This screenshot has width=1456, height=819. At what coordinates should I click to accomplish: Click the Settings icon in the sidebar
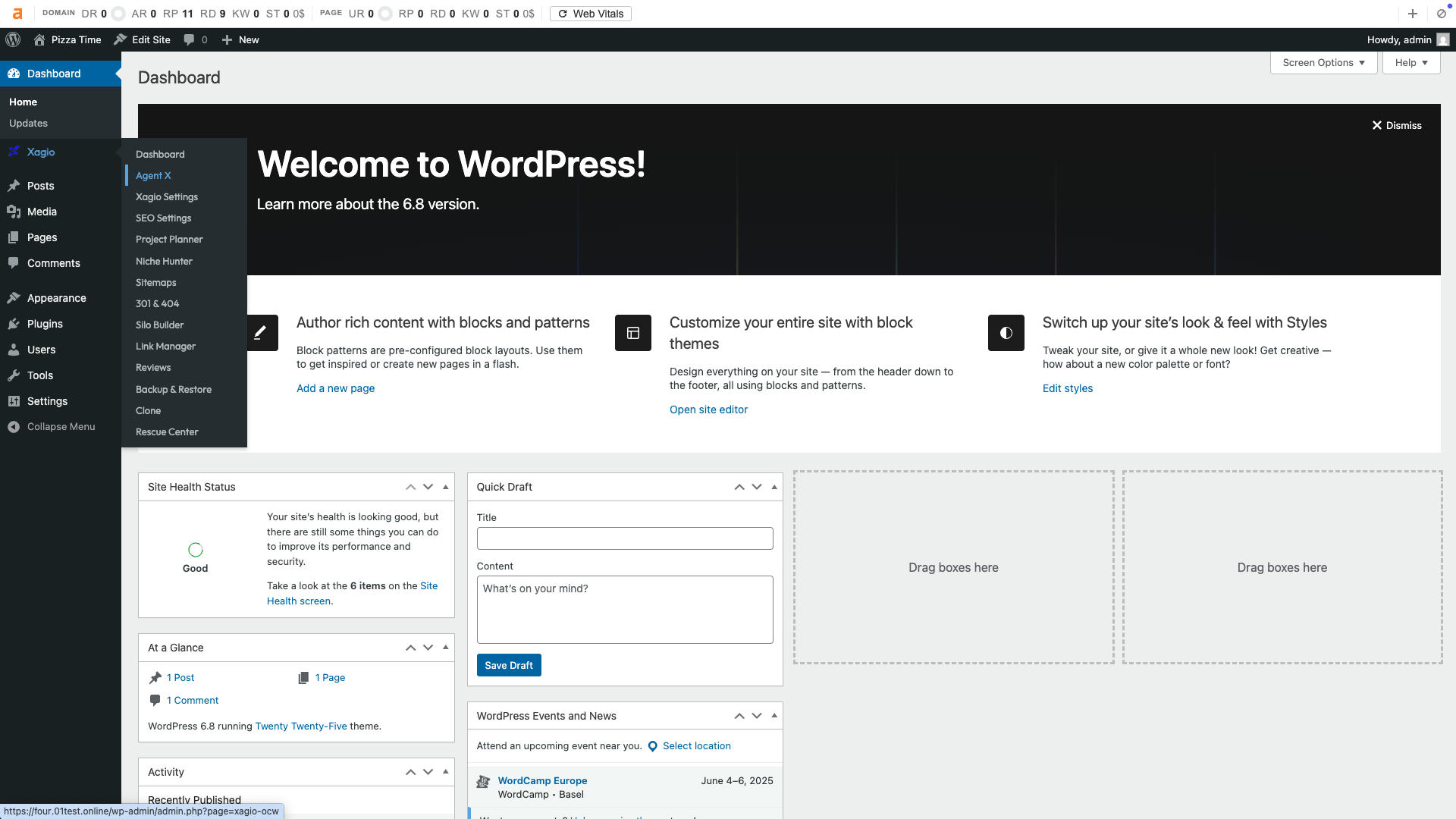tap(14, 401)
